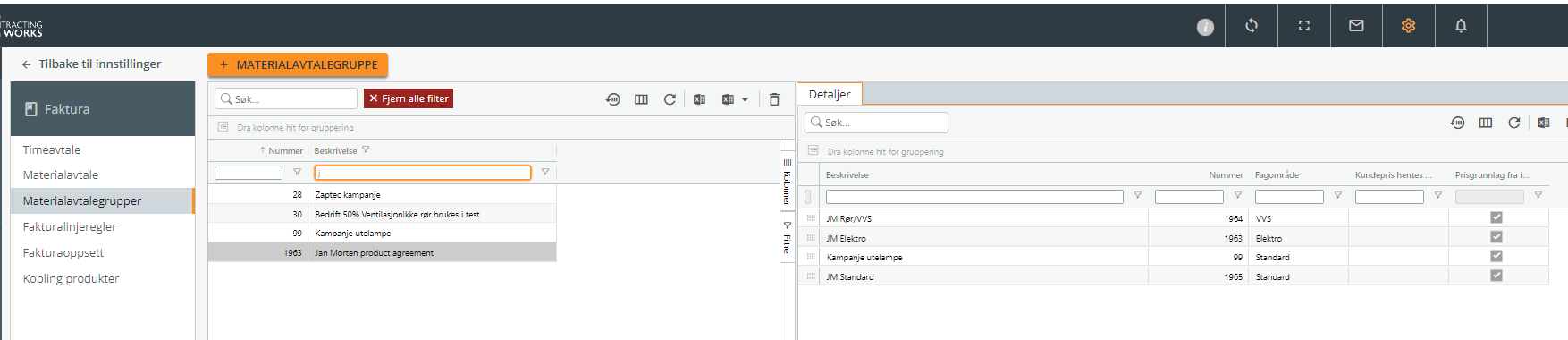Click the sync icon in header
Screen dimensions: 1568x340
(1252, 26)
